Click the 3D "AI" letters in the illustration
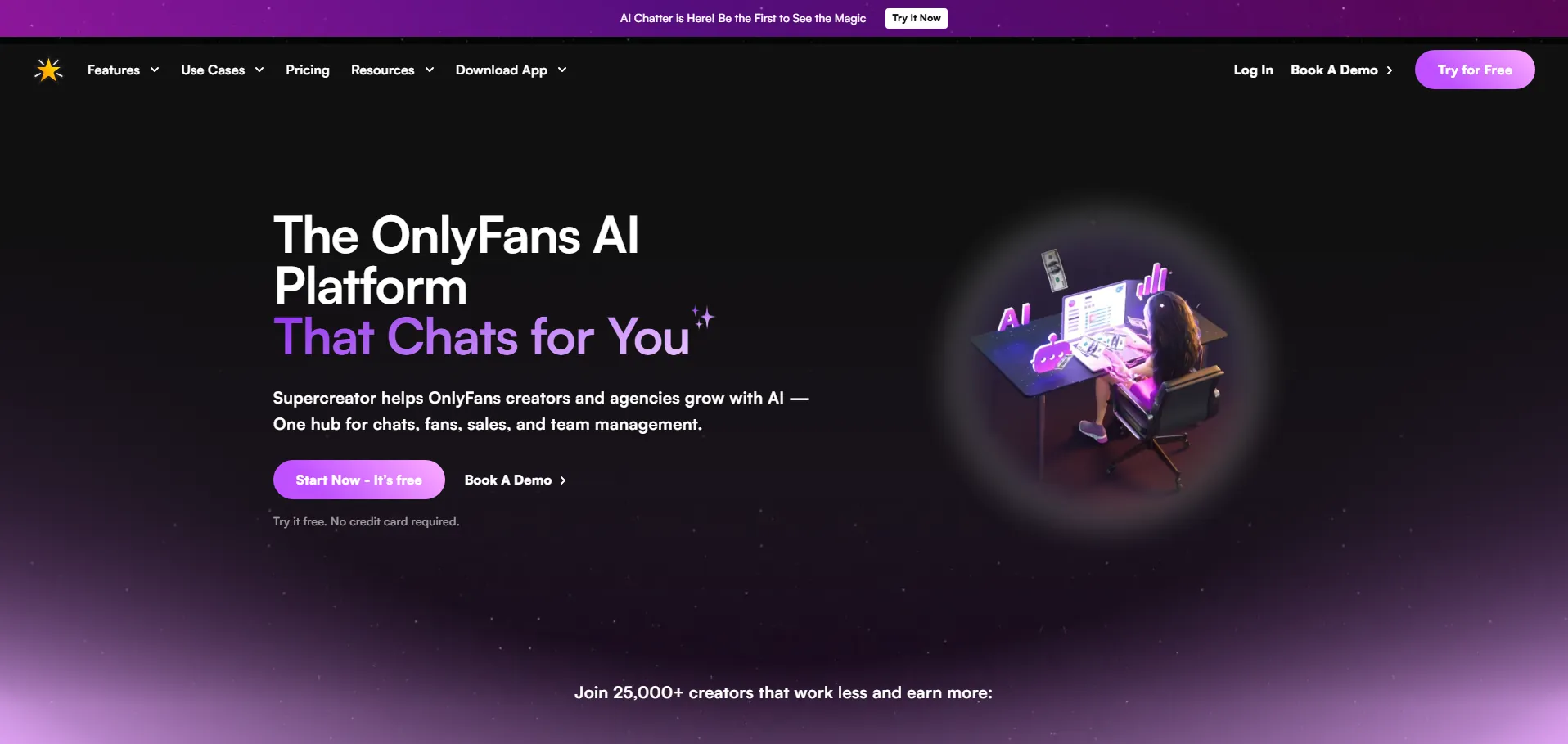The image size is (1568, 744). (x=1015, y=316)
